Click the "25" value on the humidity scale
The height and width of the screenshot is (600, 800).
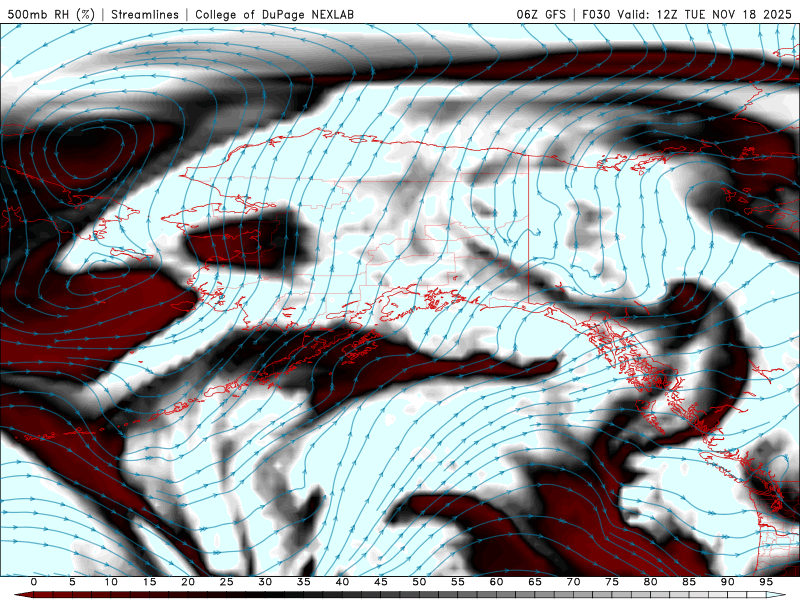coord(227,582)
